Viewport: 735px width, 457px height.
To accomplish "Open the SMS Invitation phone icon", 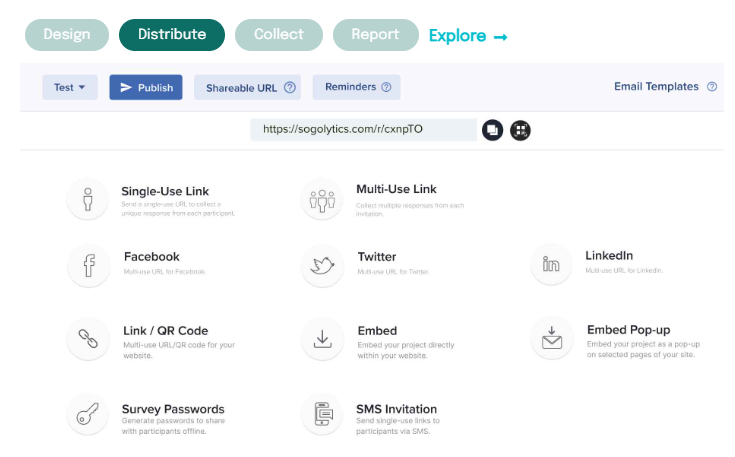I will 322,414.
